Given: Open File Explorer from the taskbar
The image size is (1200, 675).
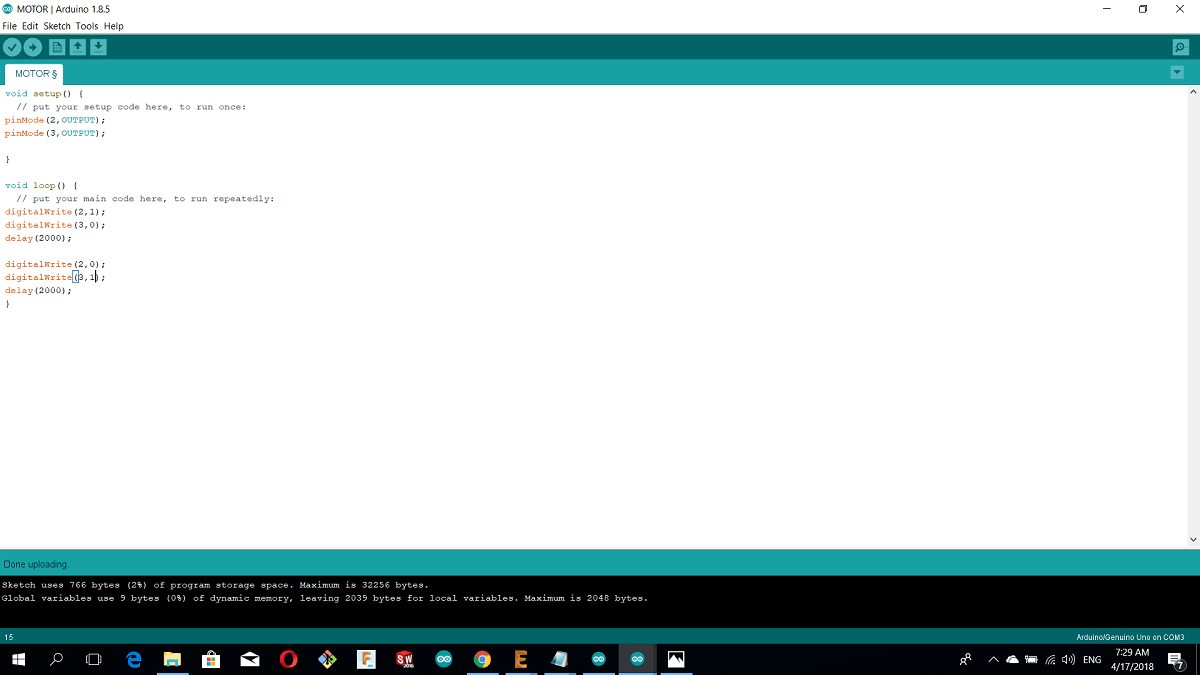Looking at the screenshot, I should click(x=172, y=659).
